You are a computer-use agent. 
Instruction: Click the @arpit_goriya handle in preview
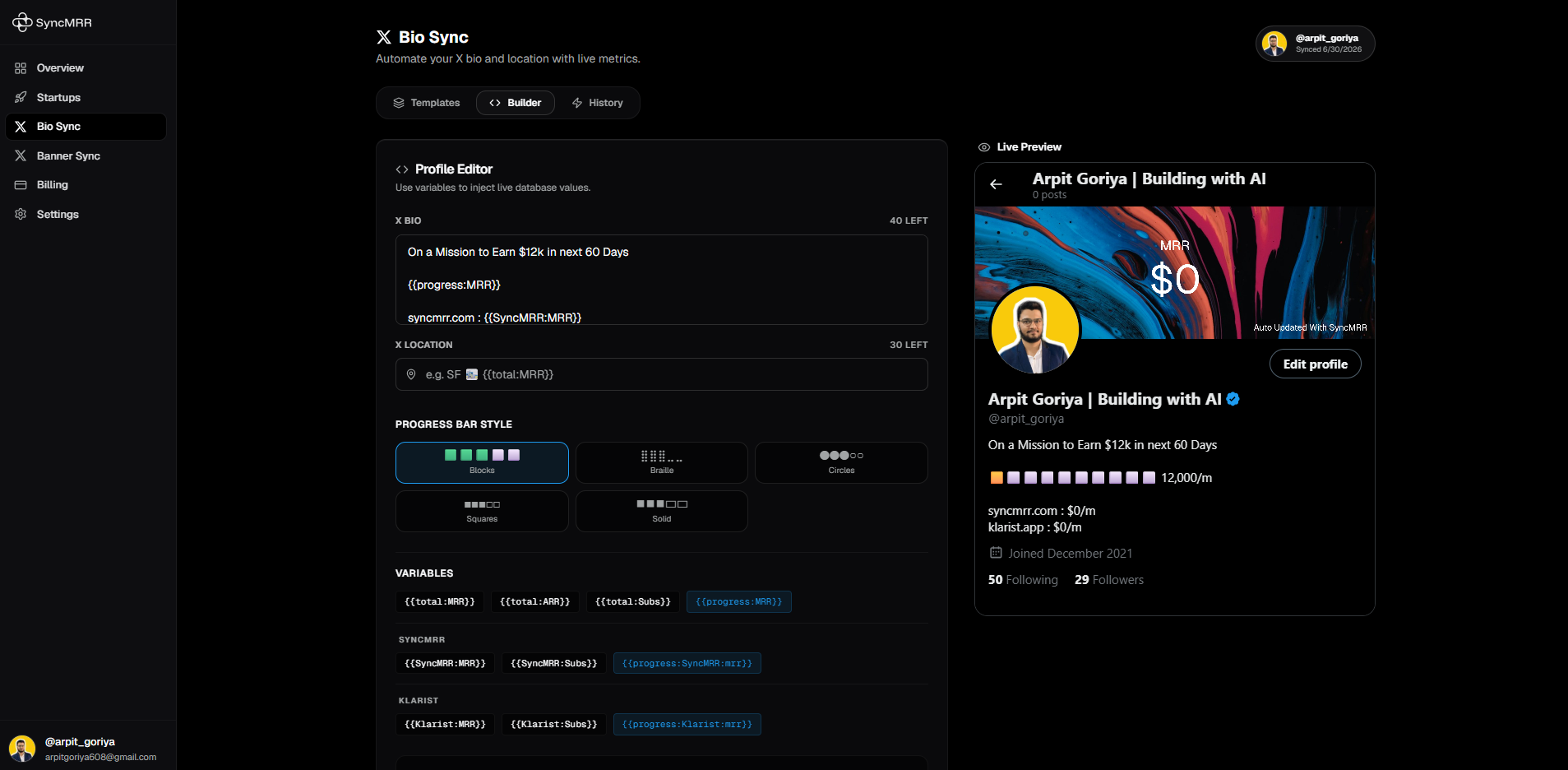click(1026, 419)
